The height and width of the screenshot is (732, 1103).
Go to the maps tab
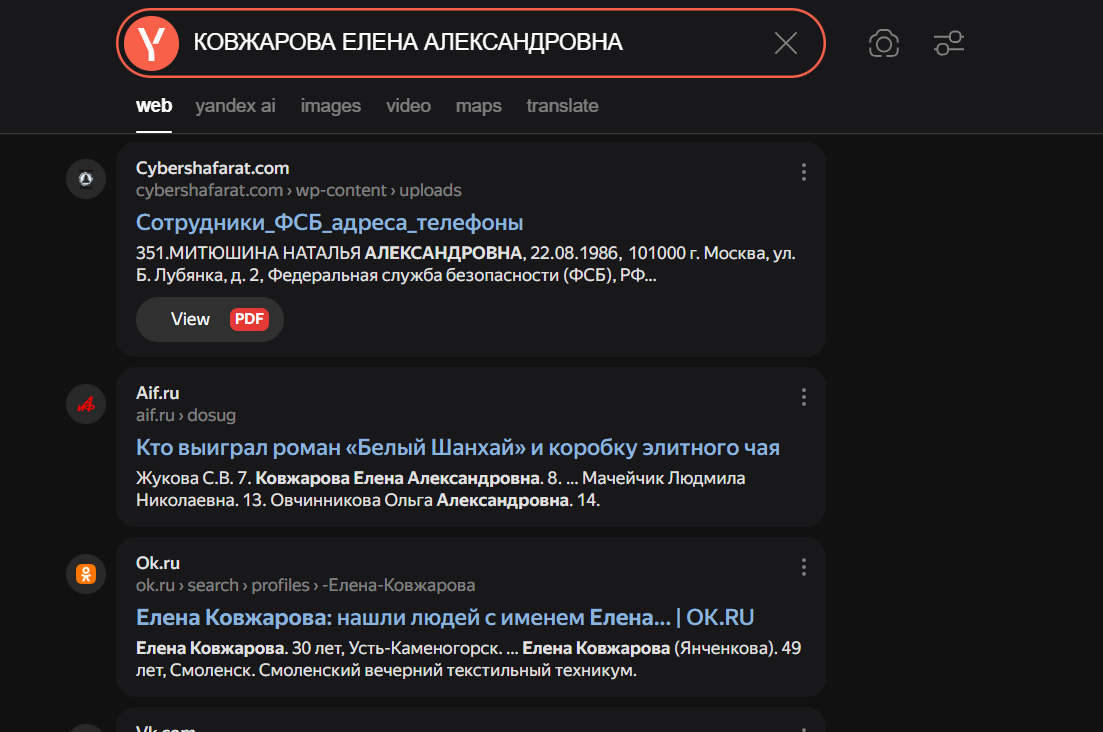pyautogui.click(x=478, y=106)
